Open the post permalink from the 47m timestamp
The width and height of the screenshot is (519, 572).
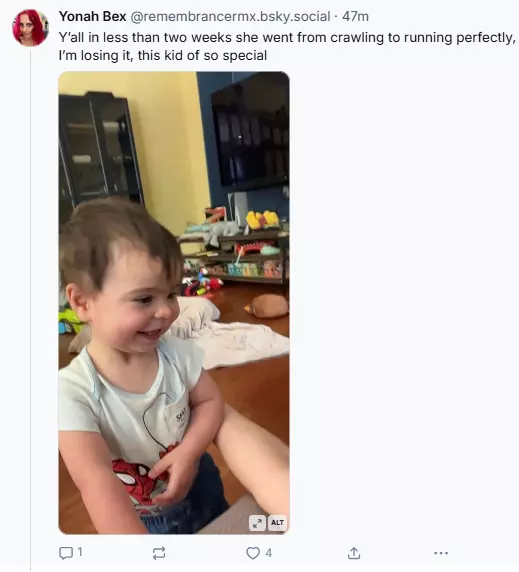355,16
